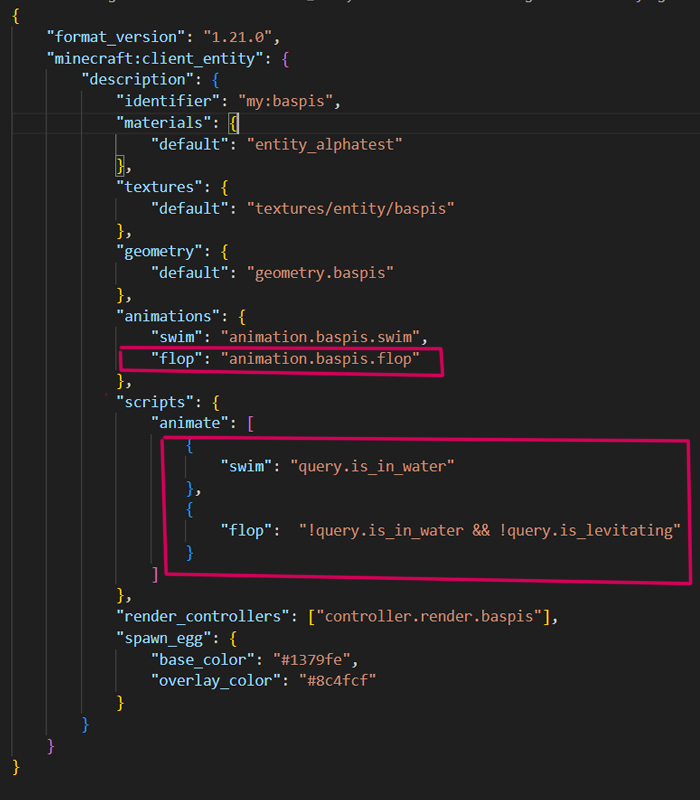Click the "scripts" key
Screen dimensions: 700x800
tap(155, 402)
